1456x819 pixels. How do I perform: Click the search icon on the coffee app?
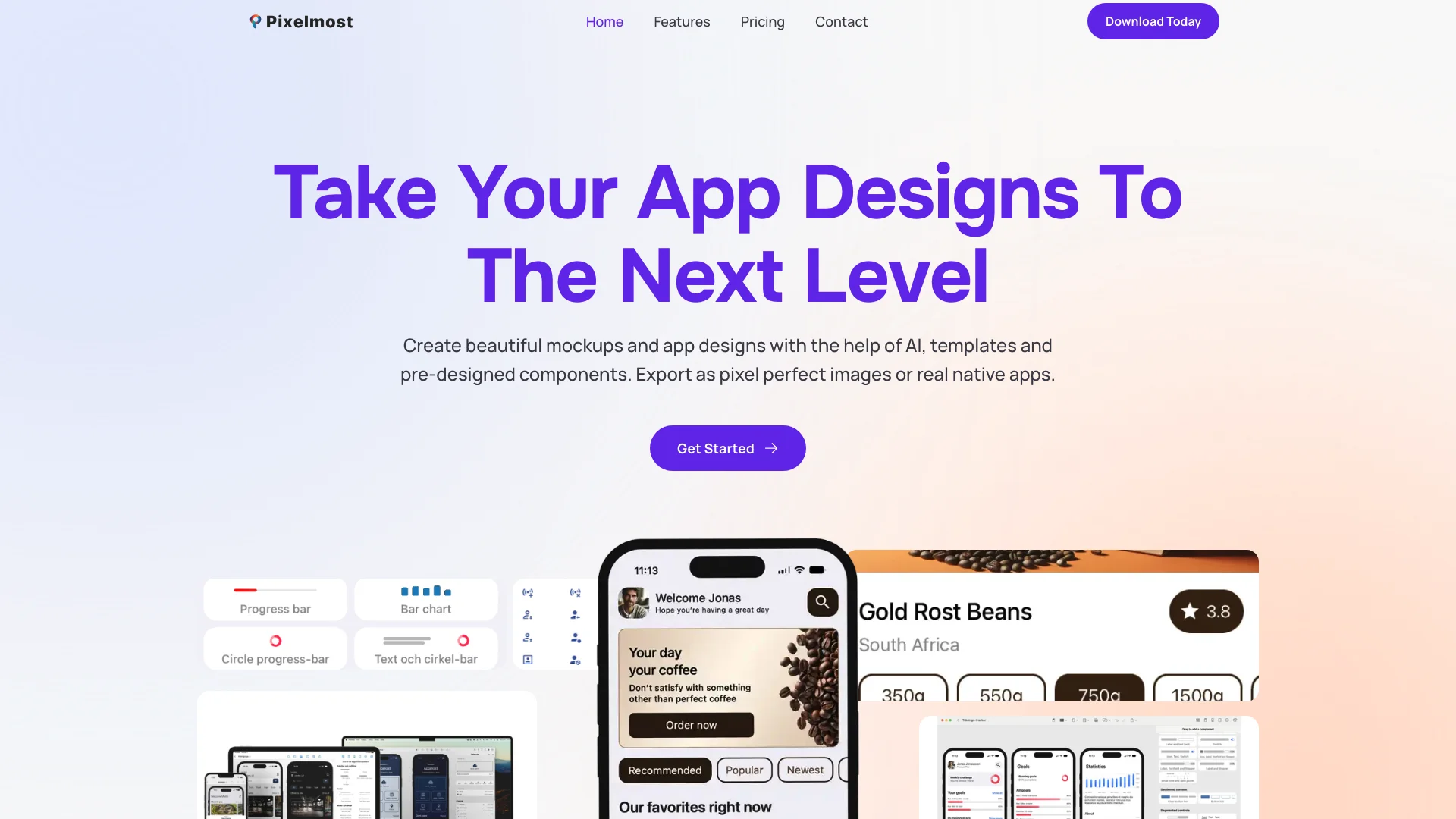coord(822,601)
